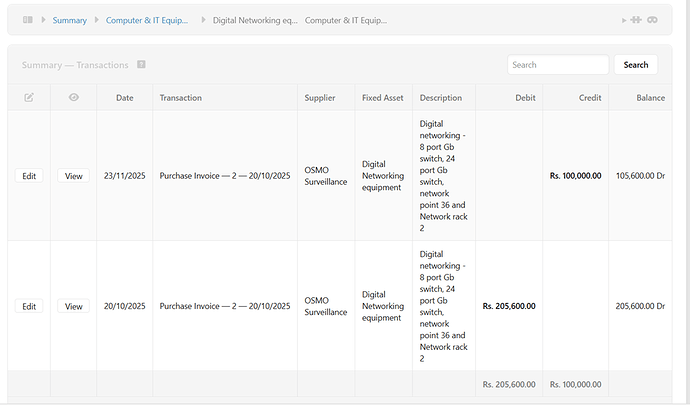Click the arrow between Summary and Computer & IT
The image size is (690, 405).
96,20
